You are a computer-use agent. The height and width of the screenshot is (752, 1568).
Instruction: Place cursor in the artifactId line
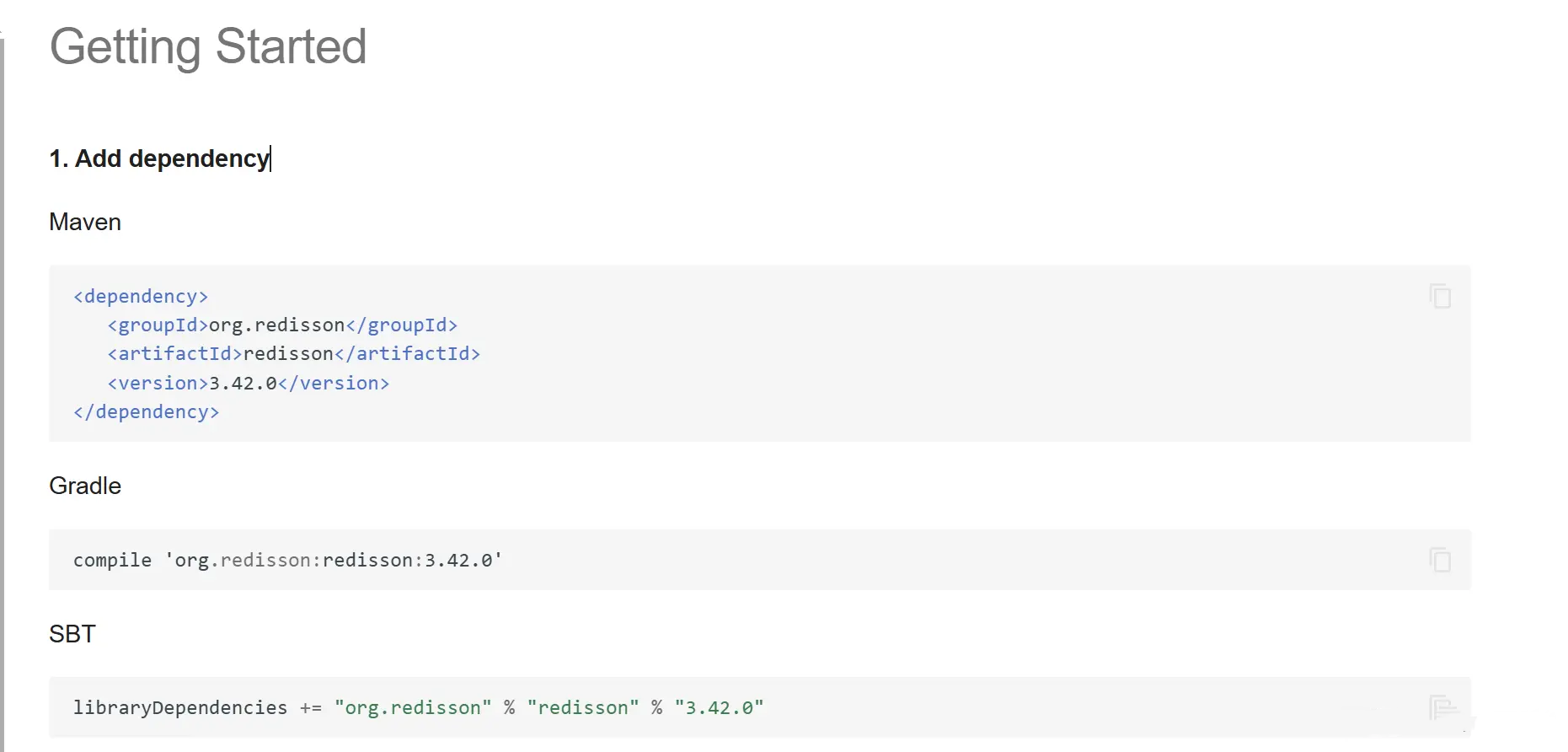click(293, 354)
